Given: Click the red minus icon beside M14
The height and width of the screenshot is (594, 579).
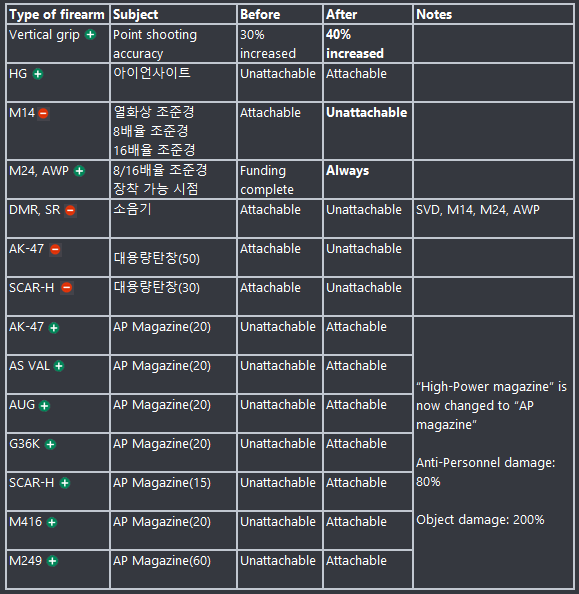Looking at the screenshot, I should [44, 113].
